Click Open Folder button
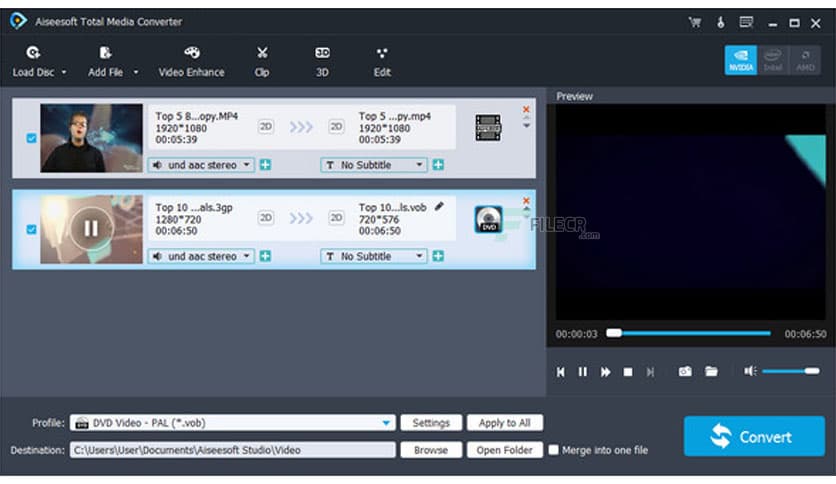The image size is (836, 484). tap(504, 450)
